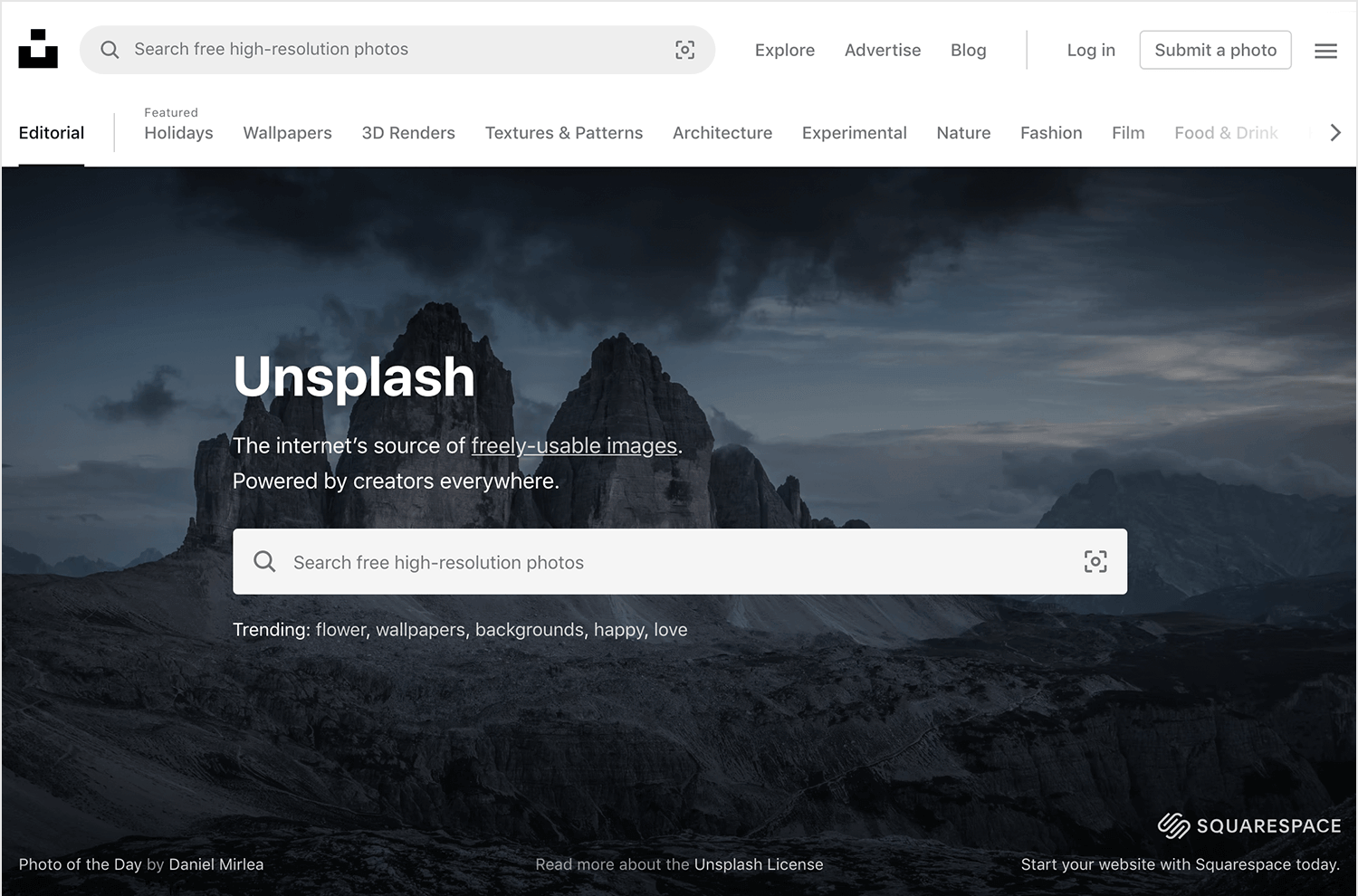Click the Unsplash logo icon
Viewport: 1358px width, 896px height.
point(38,49)
